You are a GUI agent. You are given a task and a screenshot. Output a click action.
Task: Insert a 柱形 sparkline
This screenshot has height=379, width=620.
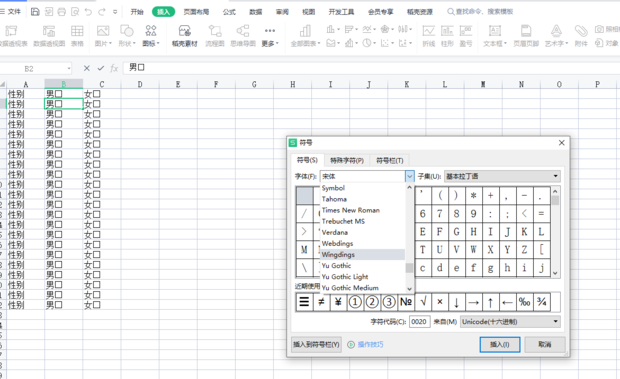[x=447, y=36]
